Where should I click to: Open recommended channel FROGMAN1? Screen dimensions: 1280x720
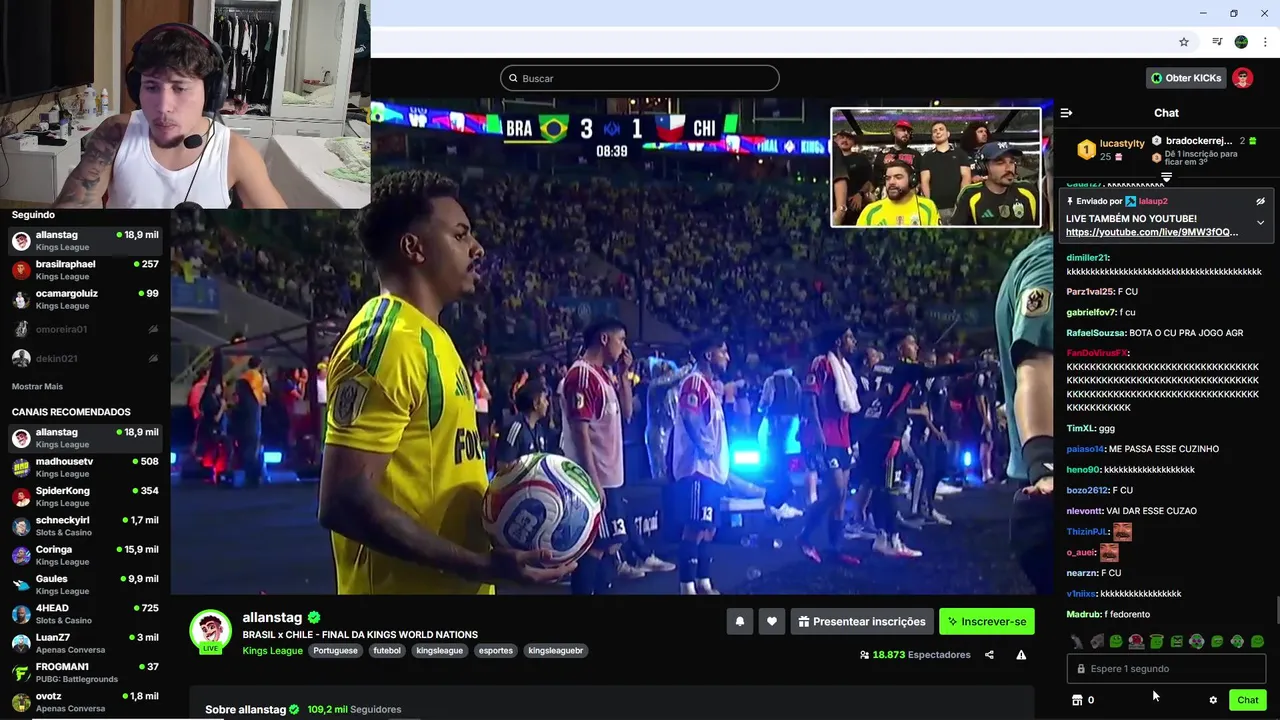(x=85, y=672)
